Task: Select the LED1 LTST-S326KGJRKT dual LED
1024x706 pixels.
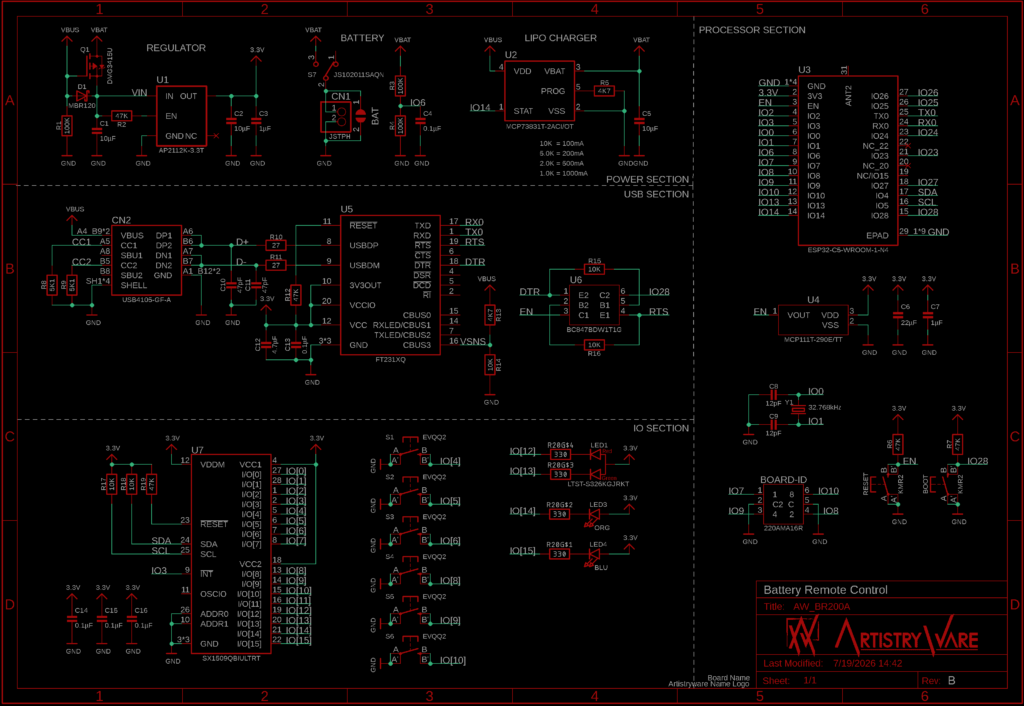Action: pos(600,462)
